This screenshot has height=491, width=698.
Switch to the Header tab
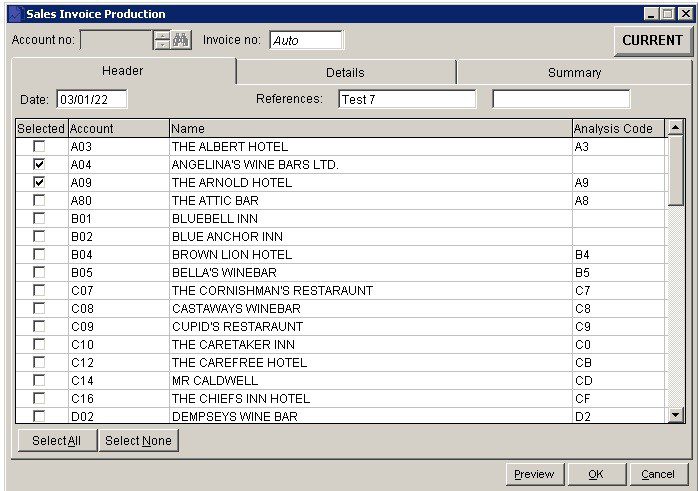[123, 71]
